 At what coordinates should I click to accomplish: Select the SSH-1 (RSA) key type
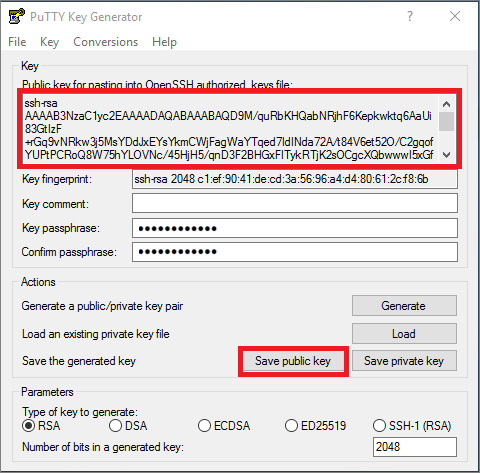pyautogui.click(x=412, y=426)
